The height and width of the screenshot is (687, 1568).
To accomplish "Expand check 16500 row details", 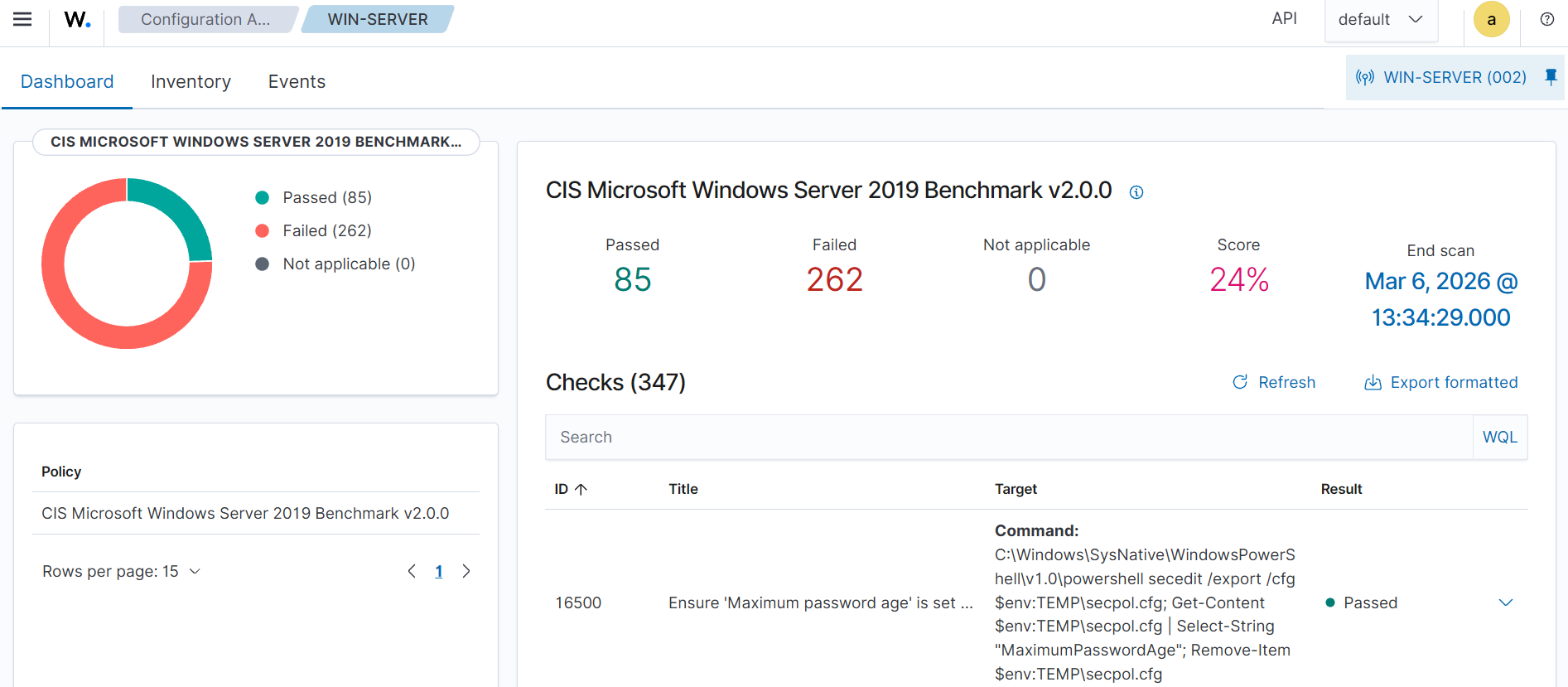I will 1506,602.
